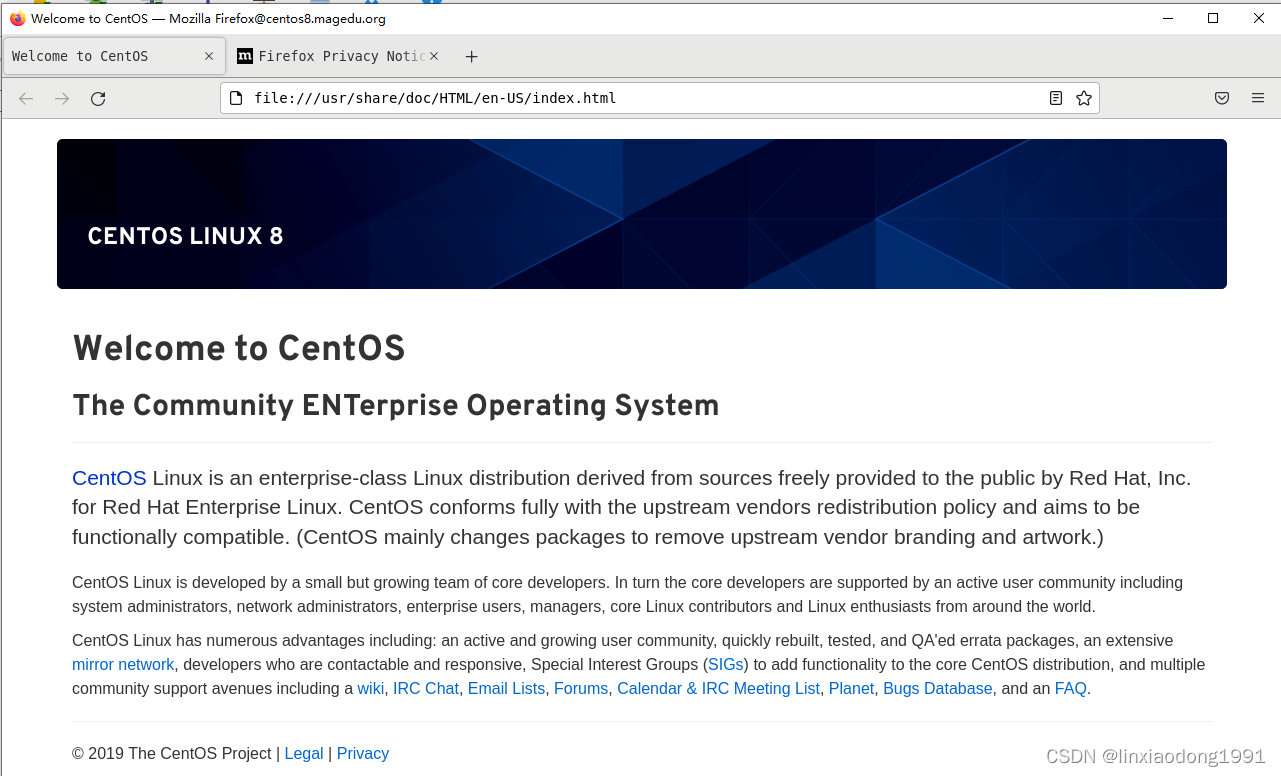
Task: Minimize the Firefox window
Action: click(1167, 18)
